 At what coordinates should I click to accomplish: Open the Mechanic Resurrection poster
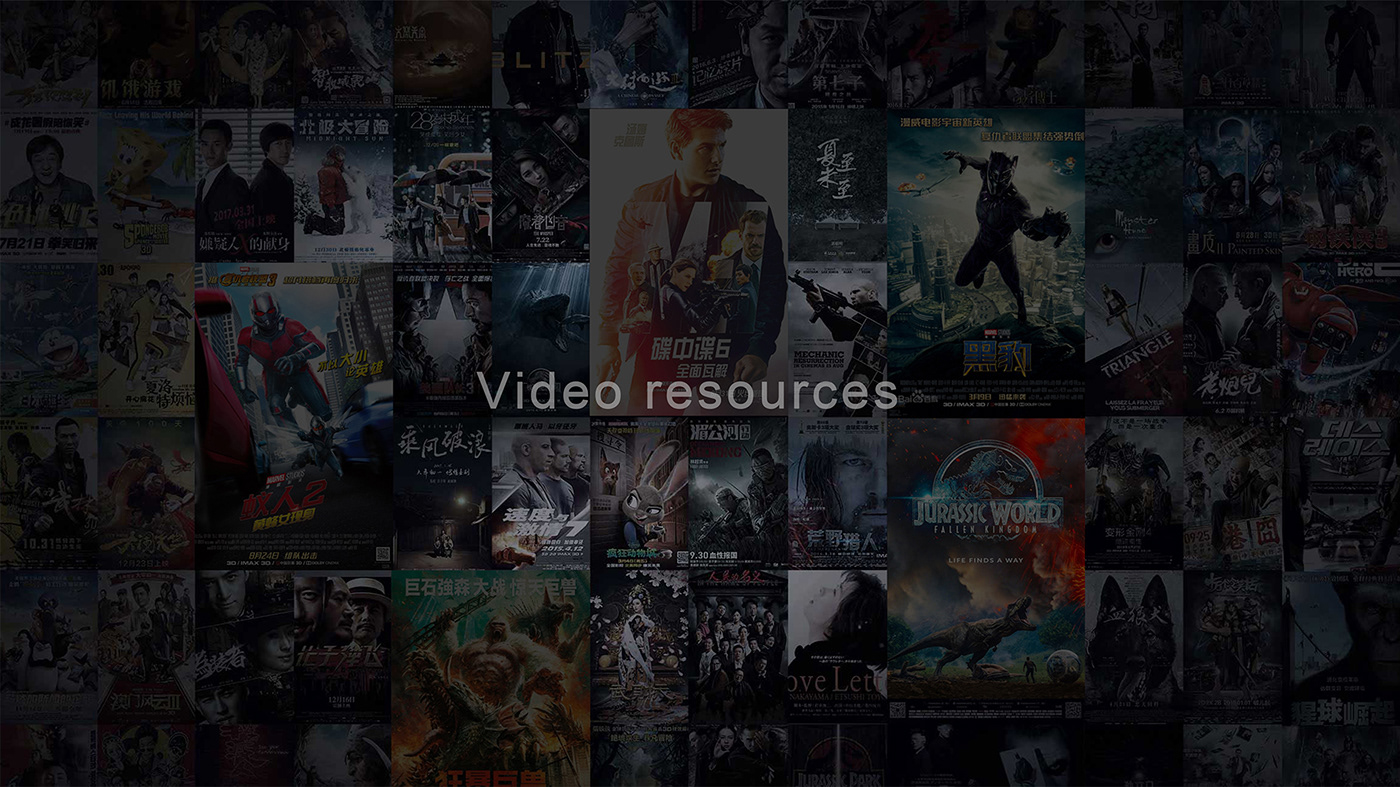[836, 339]
